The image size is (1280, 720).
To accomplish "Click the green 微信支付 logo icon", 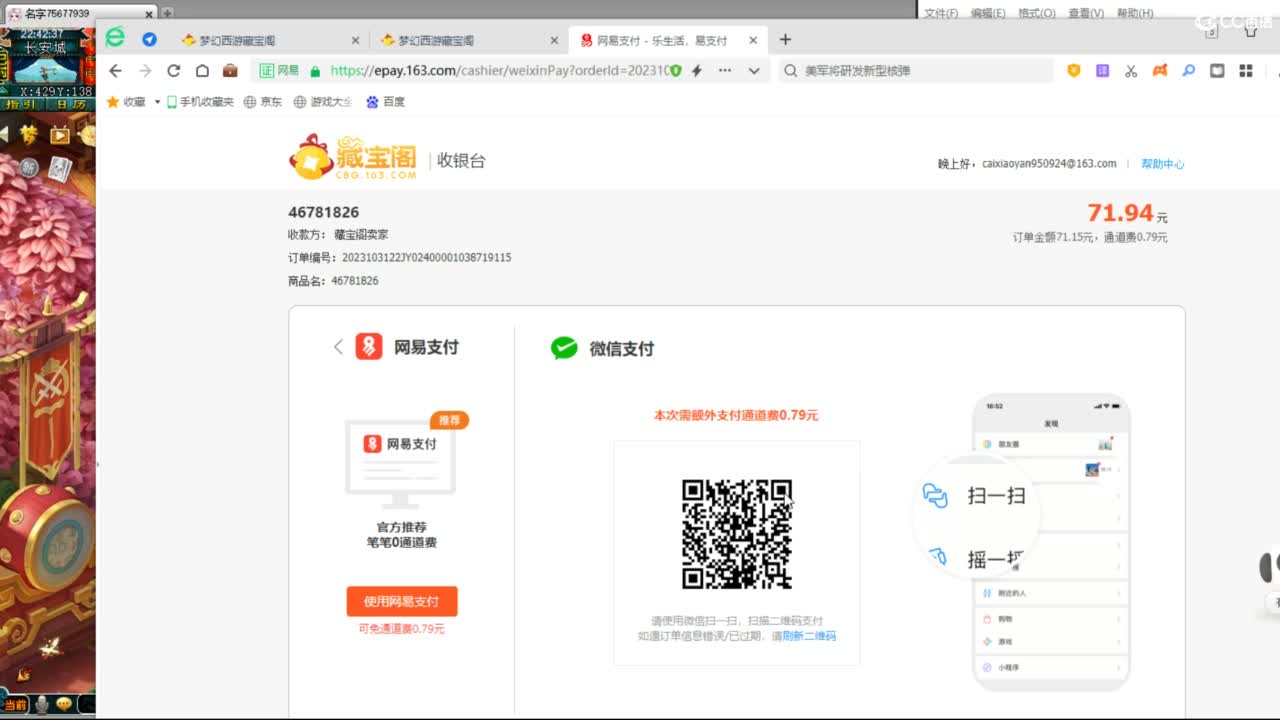I will click(x=564, y=348).
